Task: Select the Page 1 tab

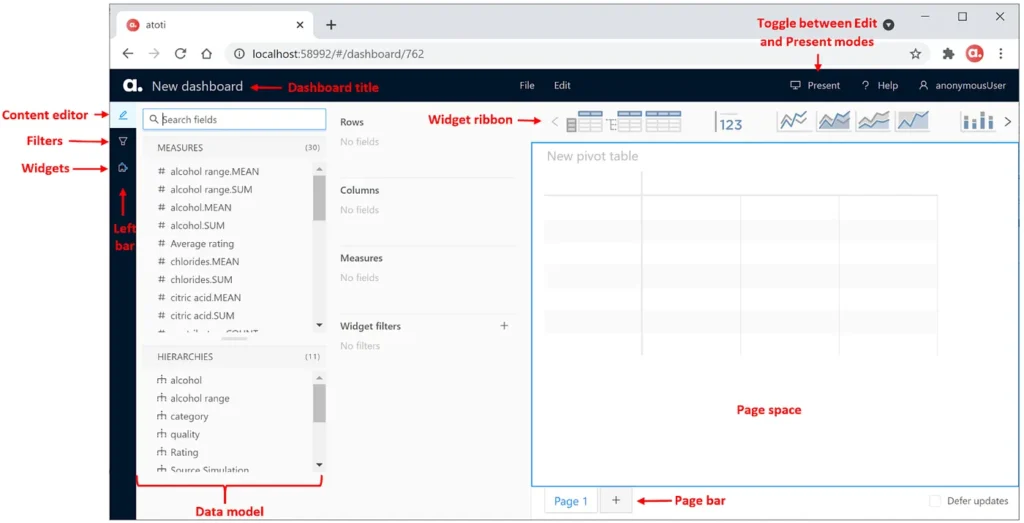Action: pyautogui.click(x=571, y=501)
